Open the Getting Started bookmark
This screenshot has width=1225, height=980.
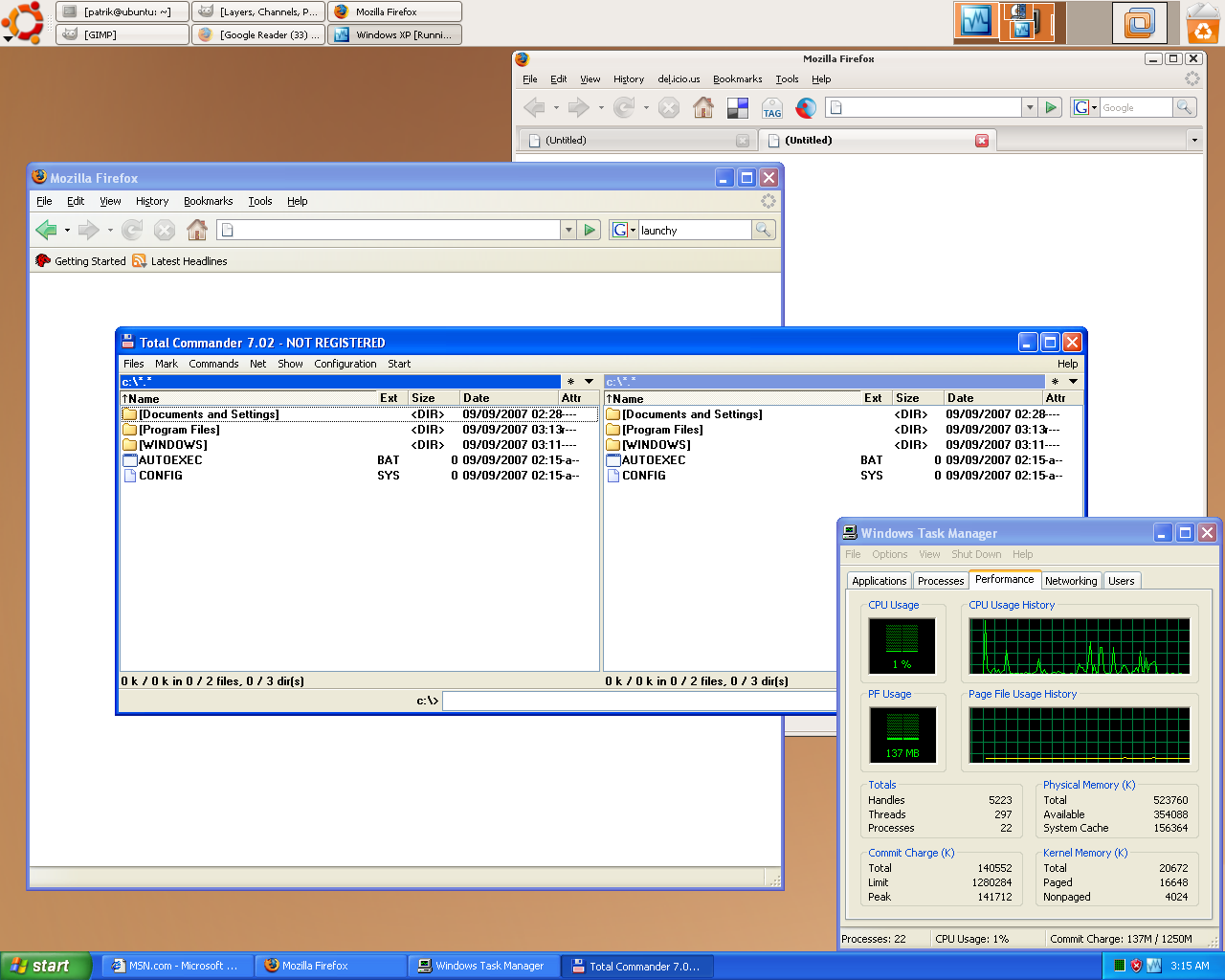80,261
